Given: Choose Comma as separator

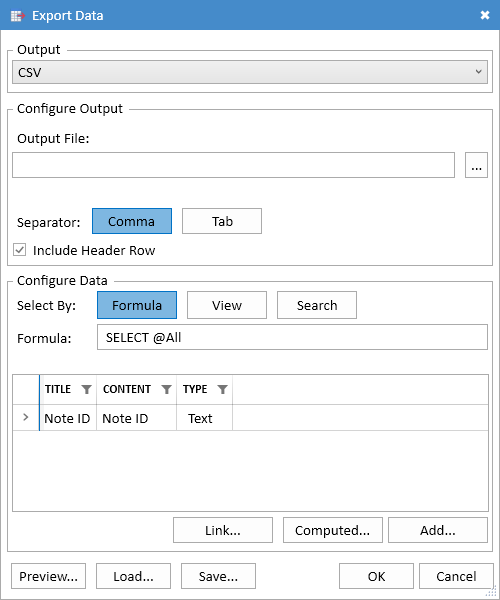Looking at the screenshot, I should [x=132, y=221].
